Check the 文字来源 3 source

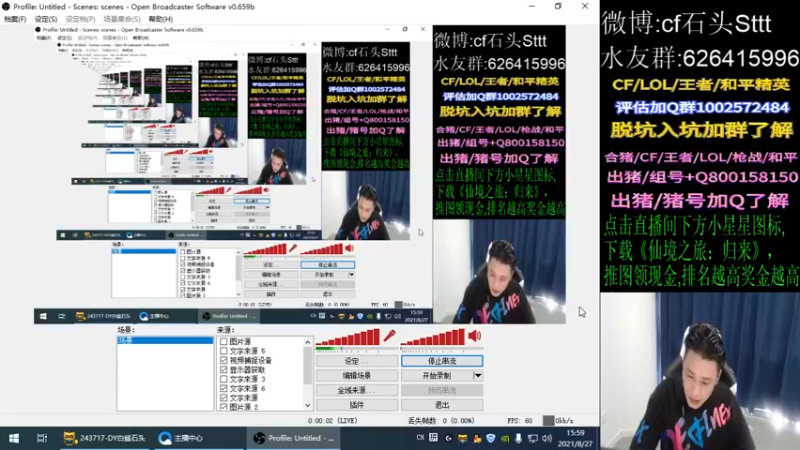tap(223, 379)
